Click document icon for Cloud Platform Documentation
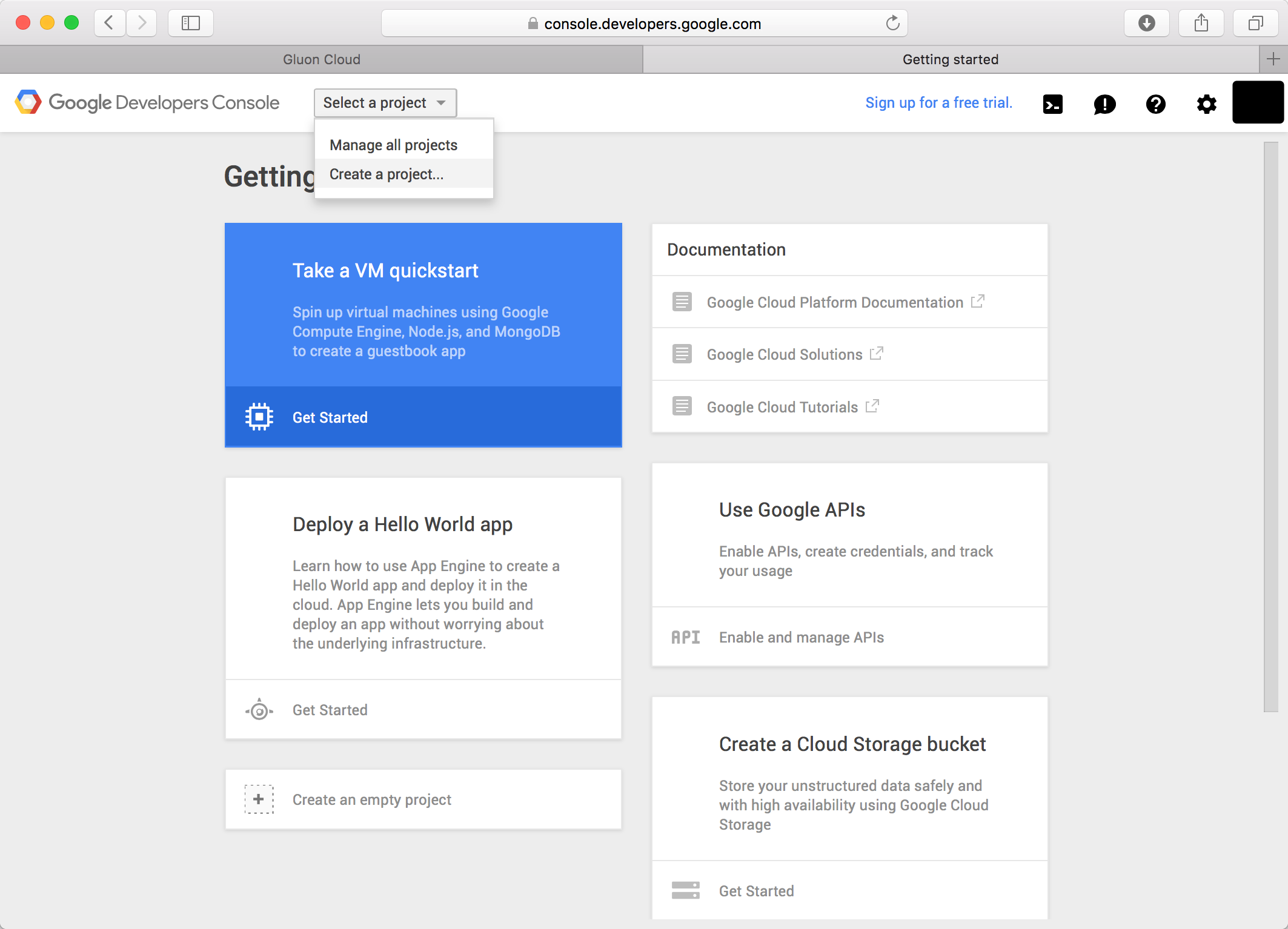1288x929 pixels. [x=682, y=302]
